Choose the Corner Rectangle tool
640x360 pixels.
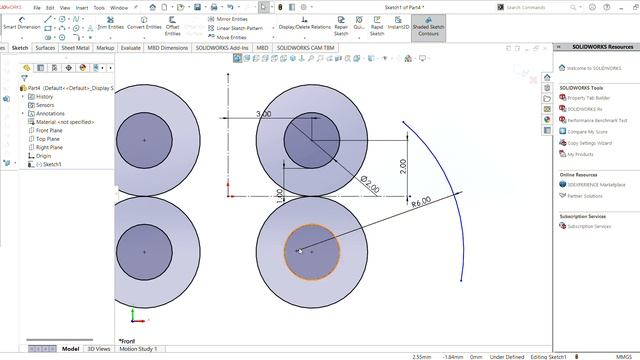point(48,28)
